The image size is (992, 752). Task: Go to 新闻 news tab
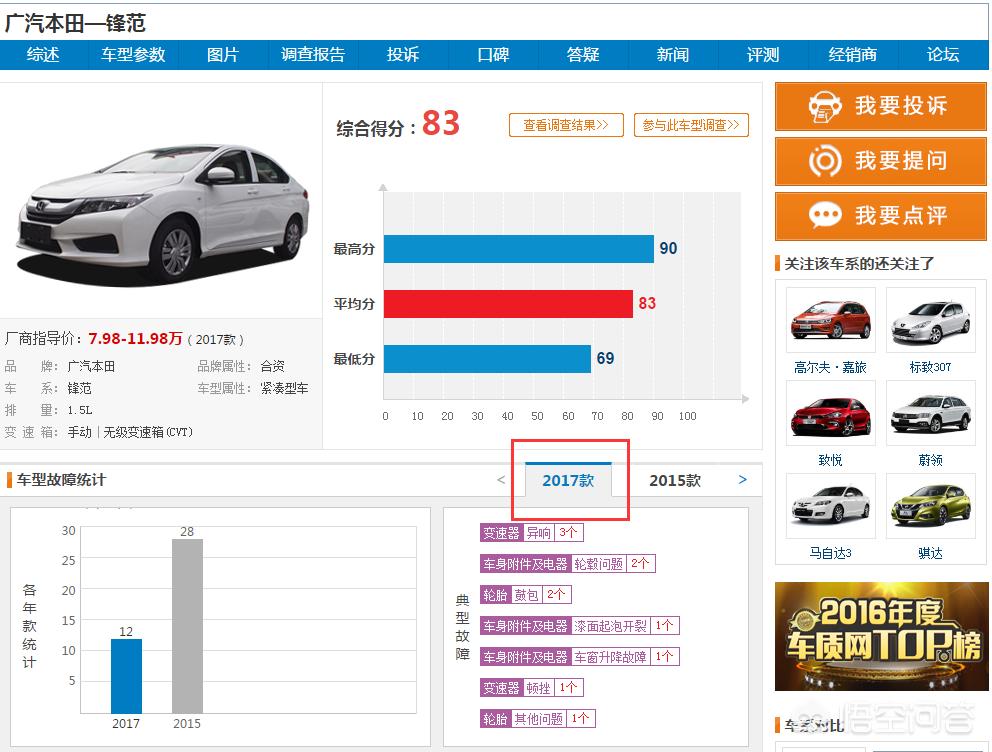tap(673, 55)
